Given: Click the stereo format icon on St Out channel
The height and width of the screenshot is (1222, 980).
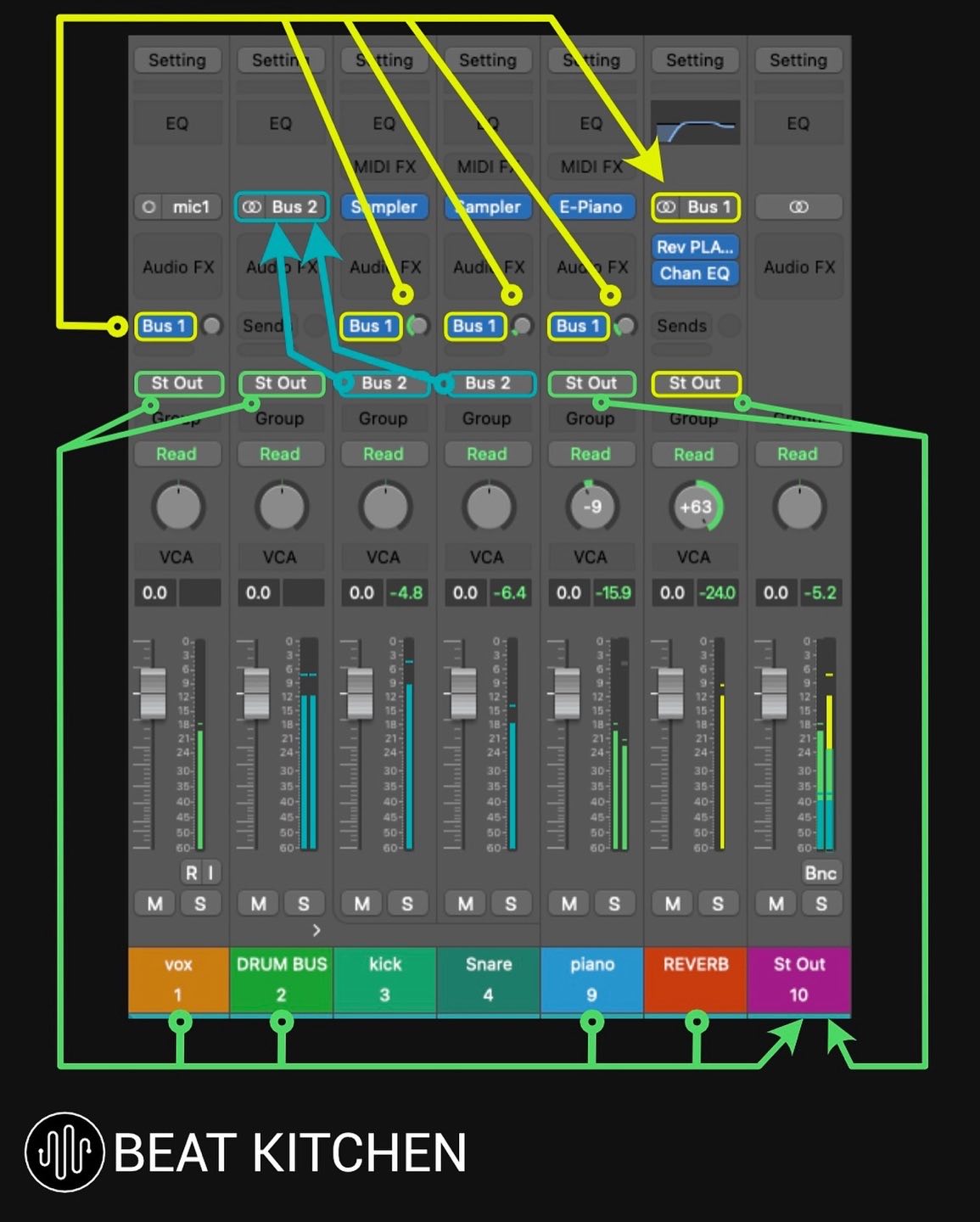Looking at the screenshot, I should pyautogui.click(x=798, y=206).
